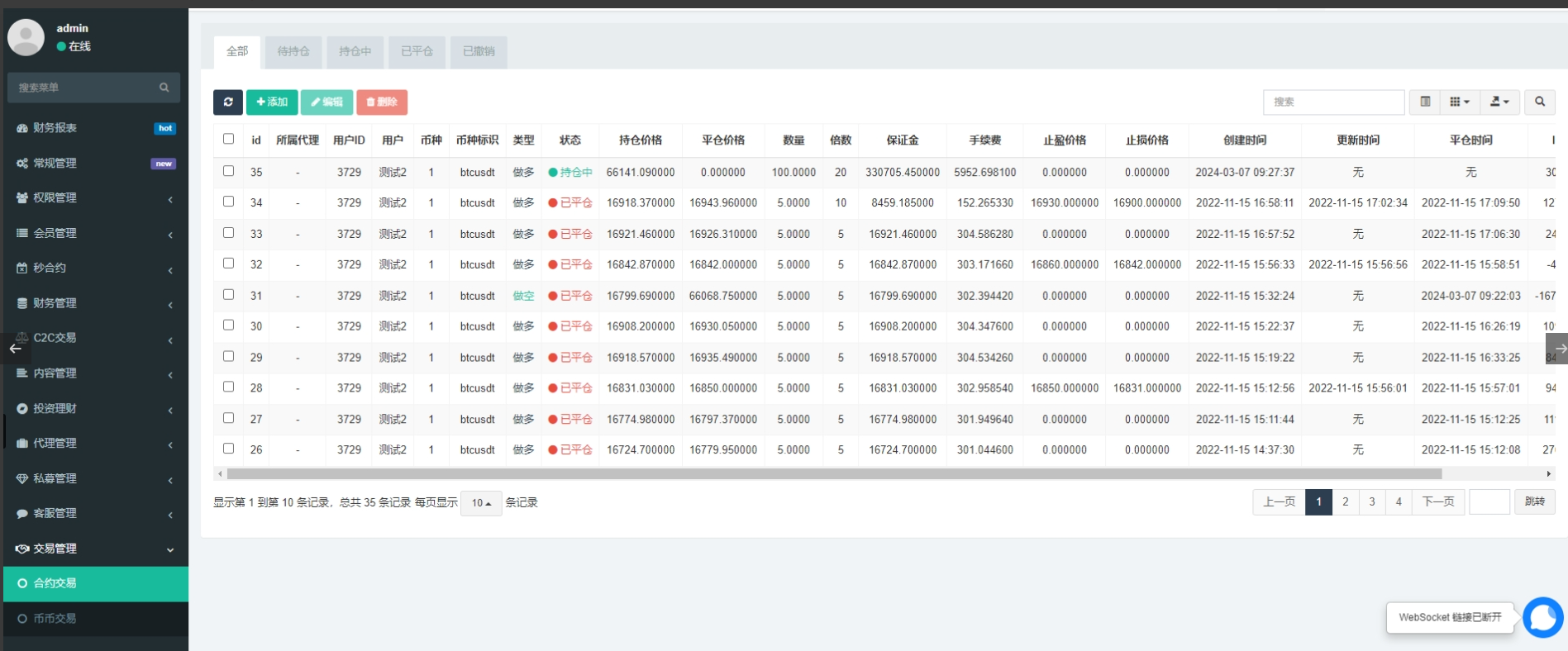
Task: Click the left back arrow icon
Action: click(x=15, y=349)
